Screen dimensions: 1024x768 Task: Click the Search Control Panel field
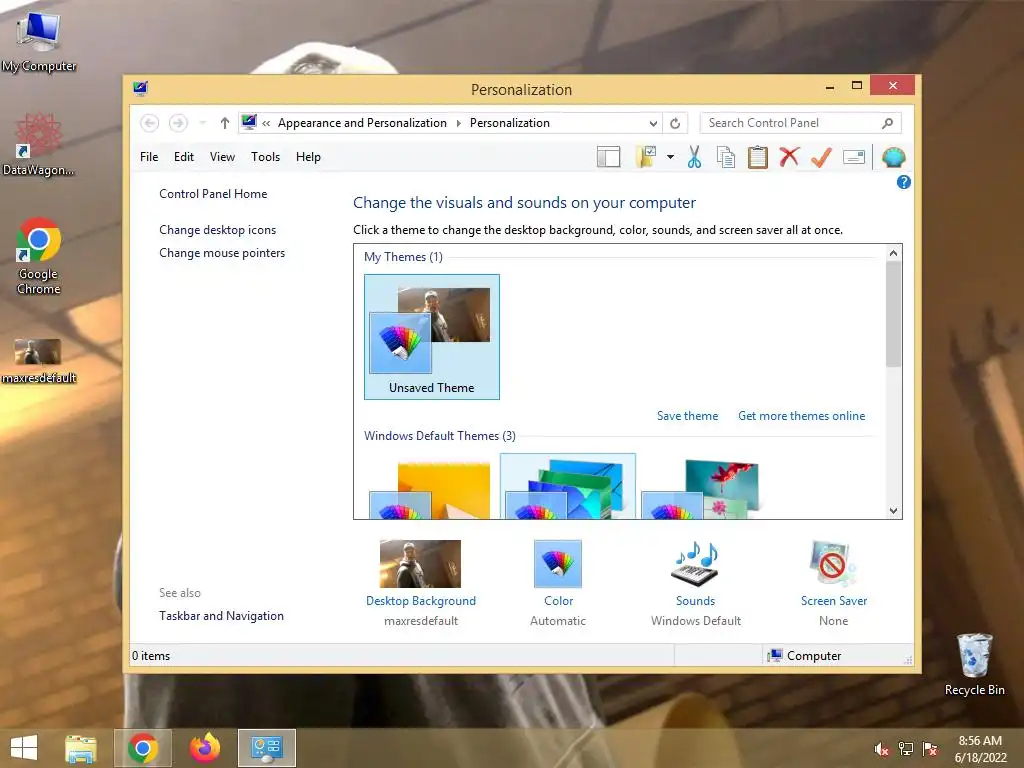[801, 123]
